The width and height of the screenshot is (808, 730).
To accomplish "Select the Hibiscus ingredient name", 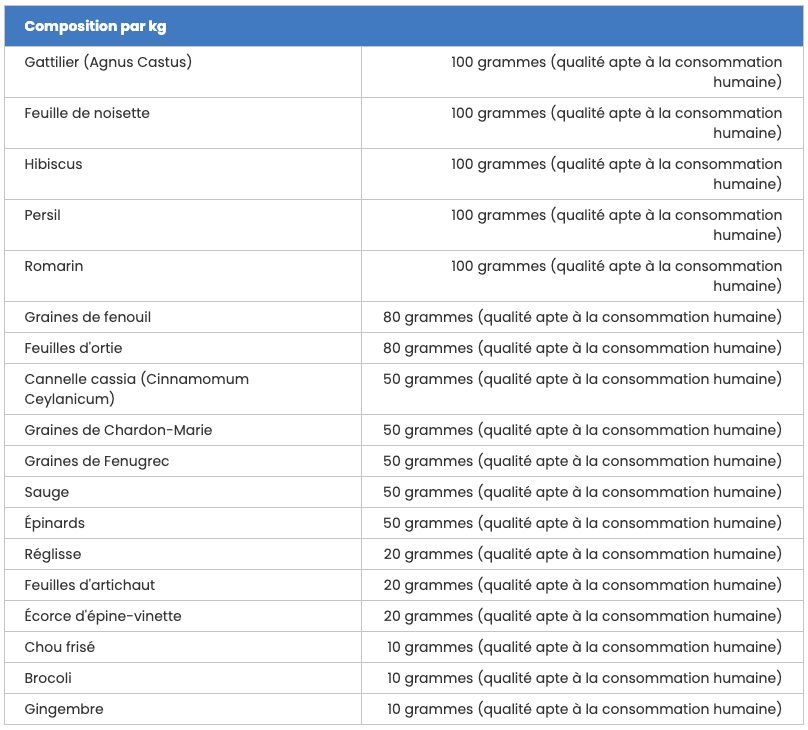I will (53, 164).
